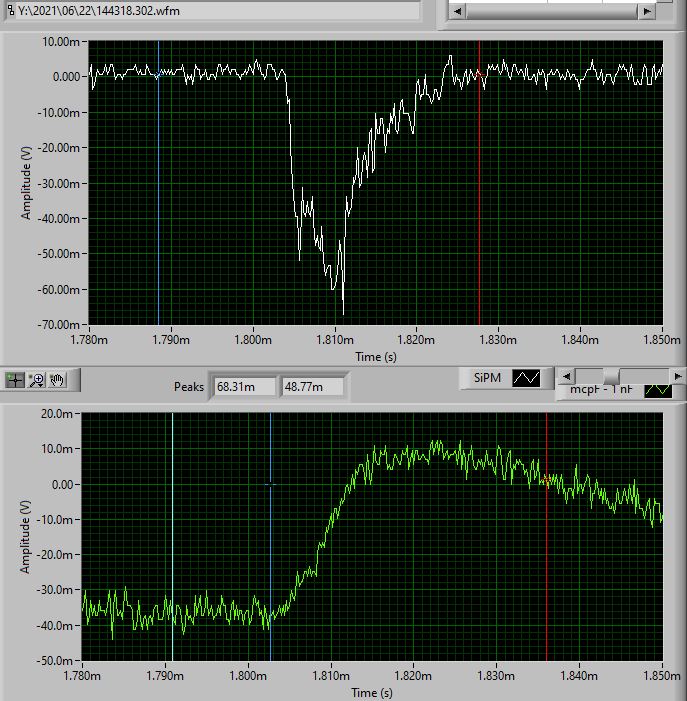
Task: Click left arrow of top horizontal scrollbar
Action: coord(457,11)
